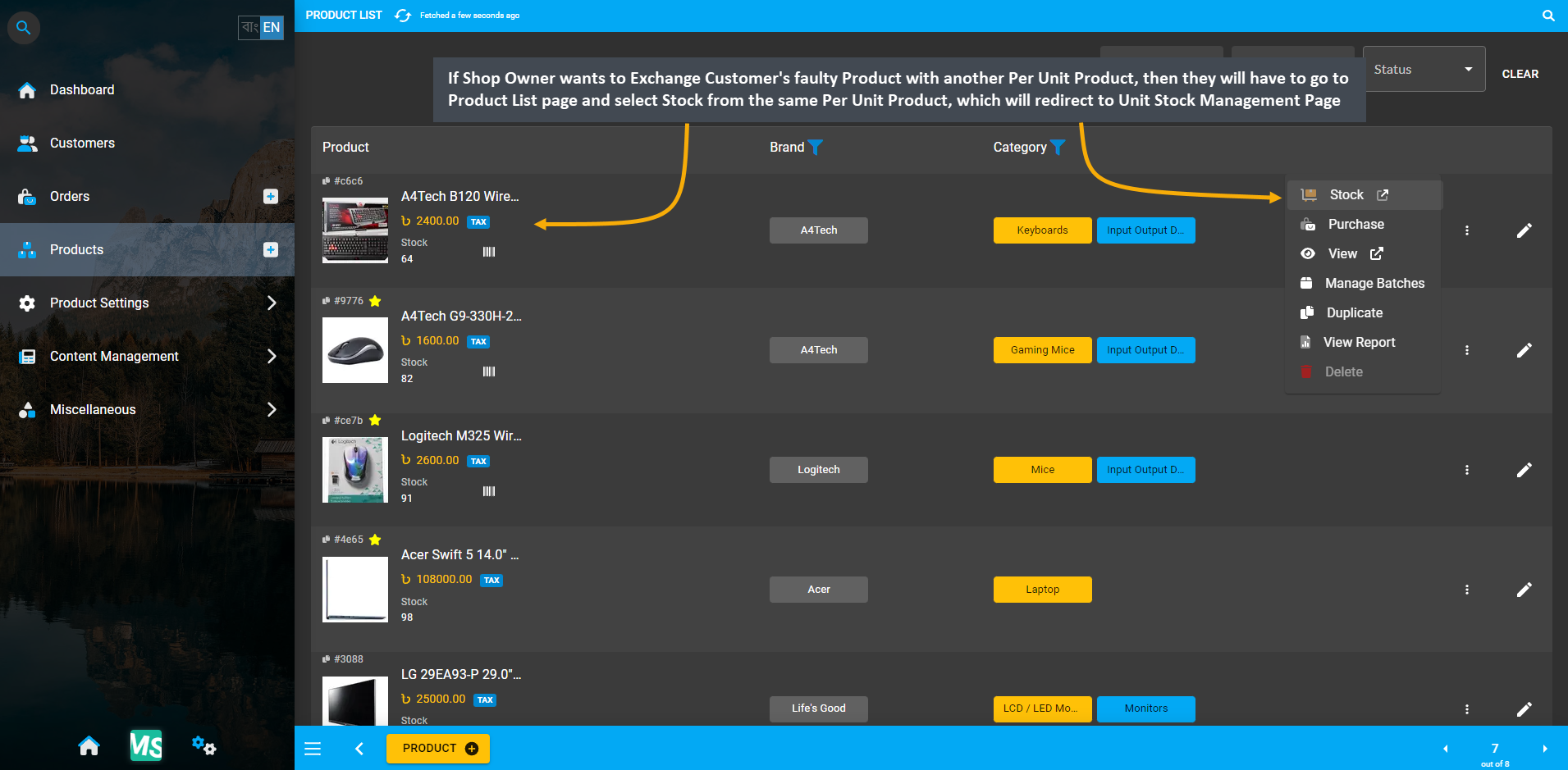Go to next page of products
1568x770 pixels.
1545,749
